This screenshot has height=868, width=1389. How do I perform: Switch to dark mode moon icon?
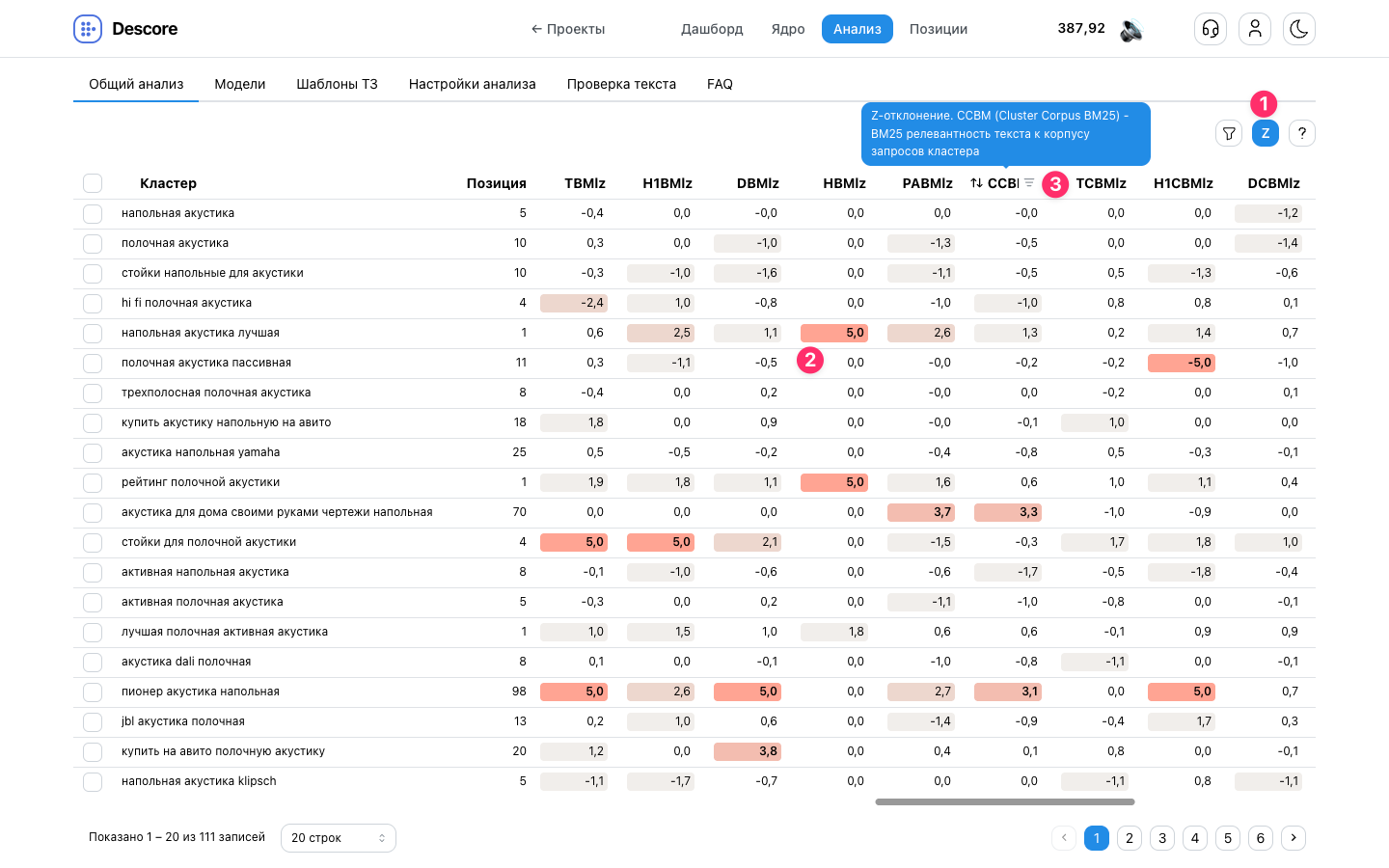coord(1299,29)
